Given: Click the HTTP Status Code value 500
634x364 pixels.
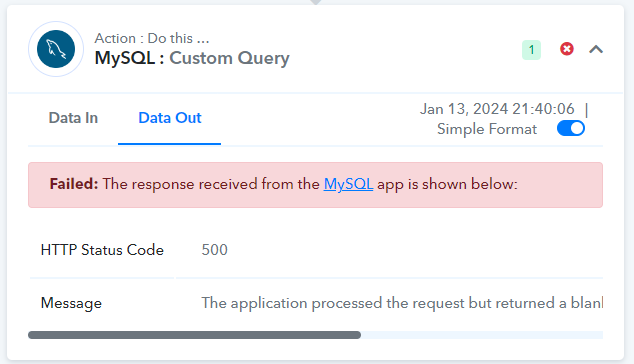Looking at the screenshot, I should coord(215,250).
